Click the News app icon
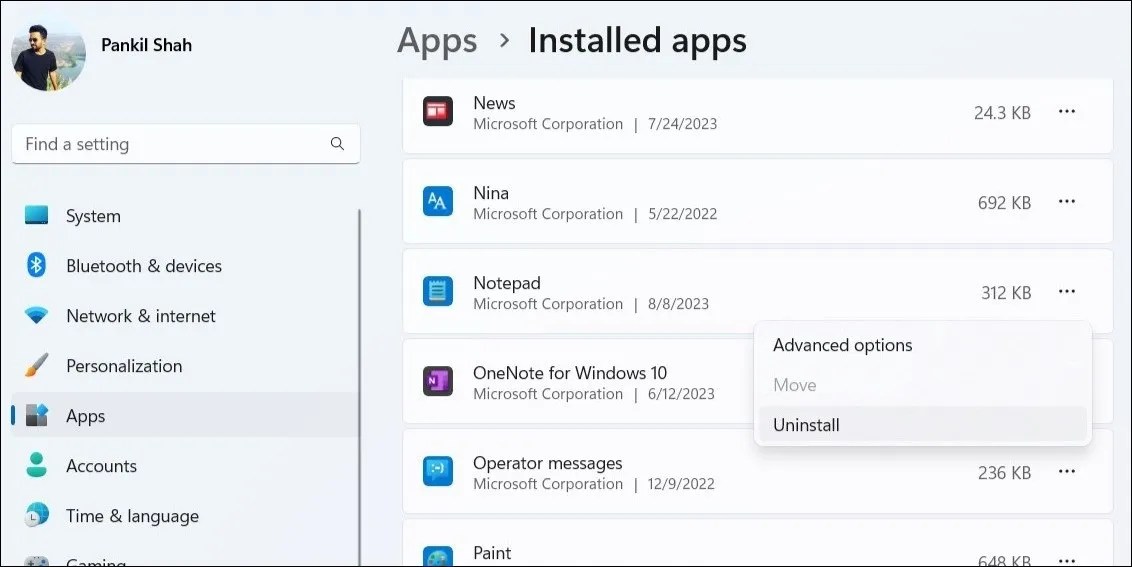 pos(437,111)
